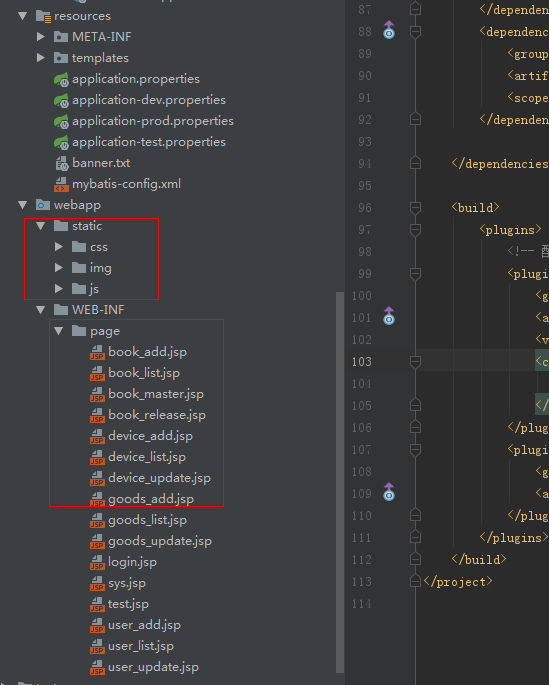Viewport: 549px width, 685px height.
Task: Expand the css folder arrow
Action: click(59, 247)
